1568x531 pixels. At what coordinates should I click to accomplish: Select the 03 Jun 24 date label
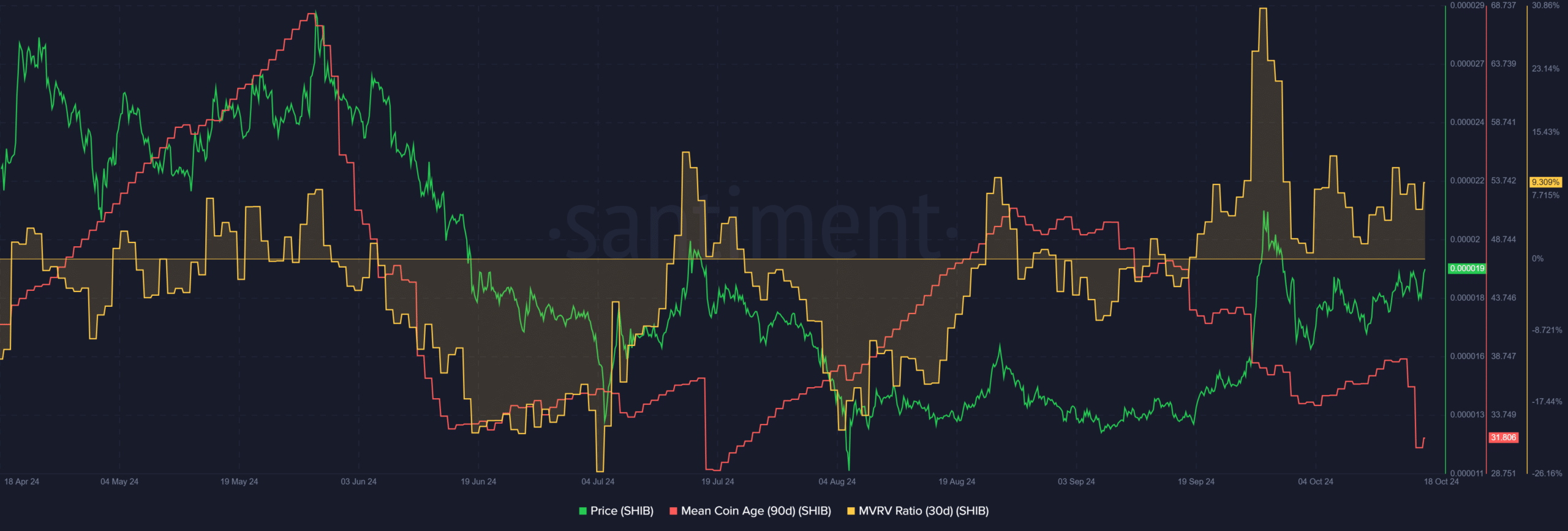pyautogui.click(x=359, y=481)
